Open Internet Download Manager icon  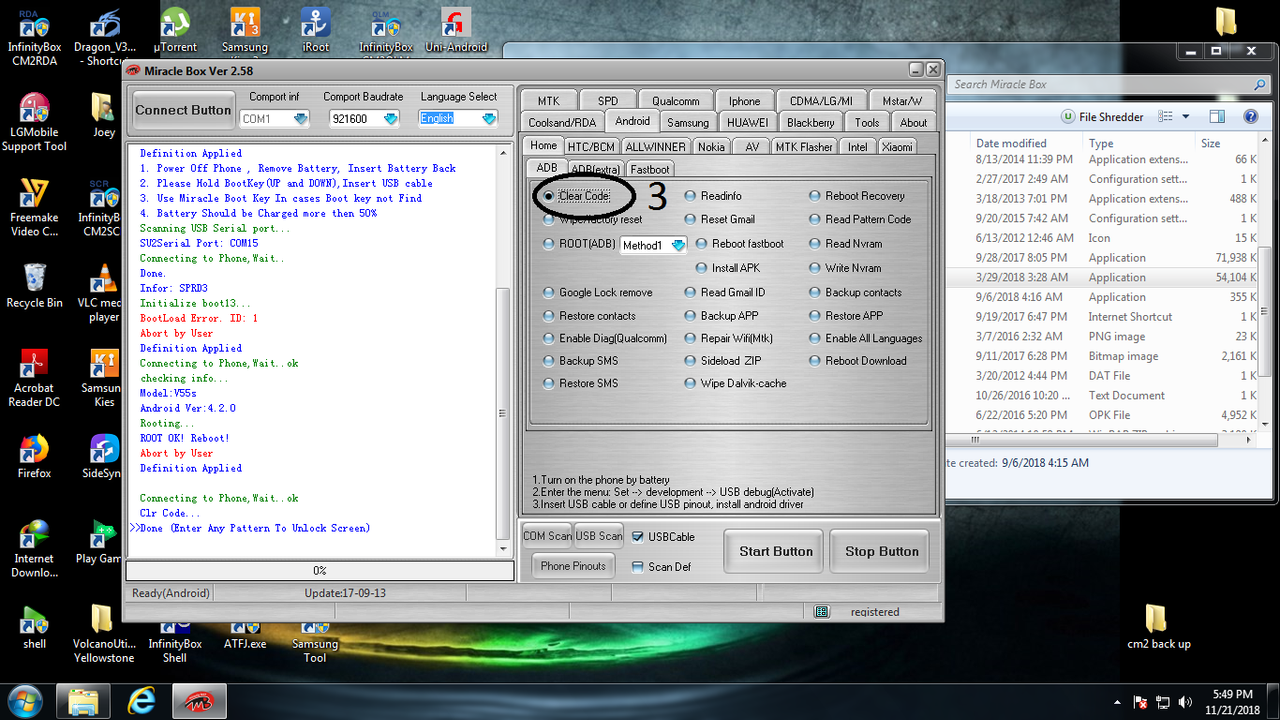click(x=34, y=548)
